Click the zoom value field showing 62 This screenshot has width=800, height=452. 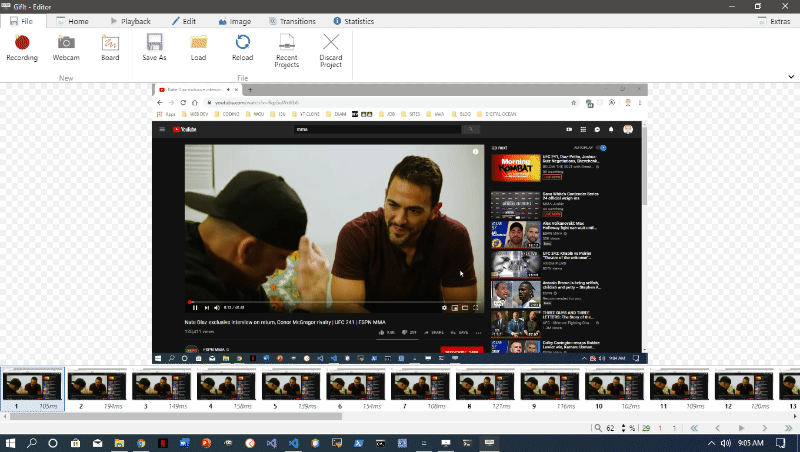pyautogui.click(x=611, y=428)
